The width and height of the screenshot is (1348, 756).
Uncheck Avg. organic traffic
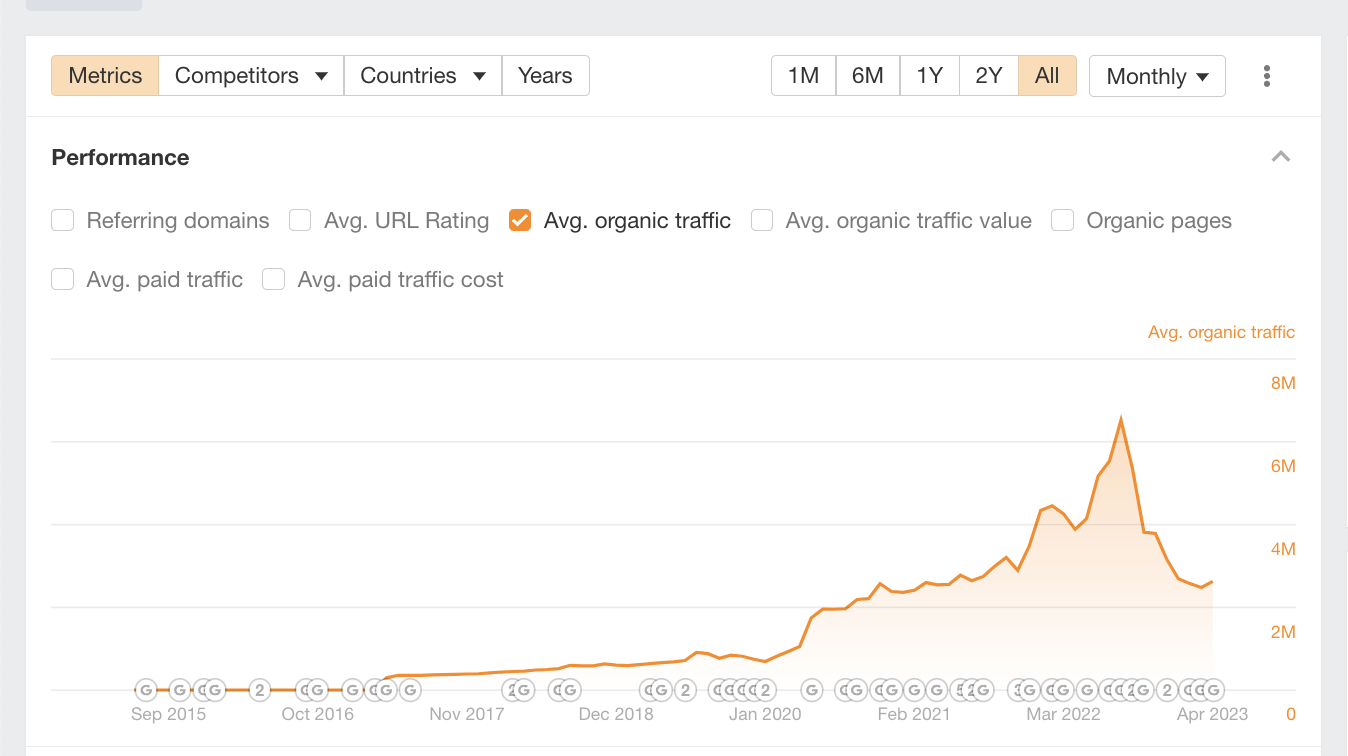point(519,220)
